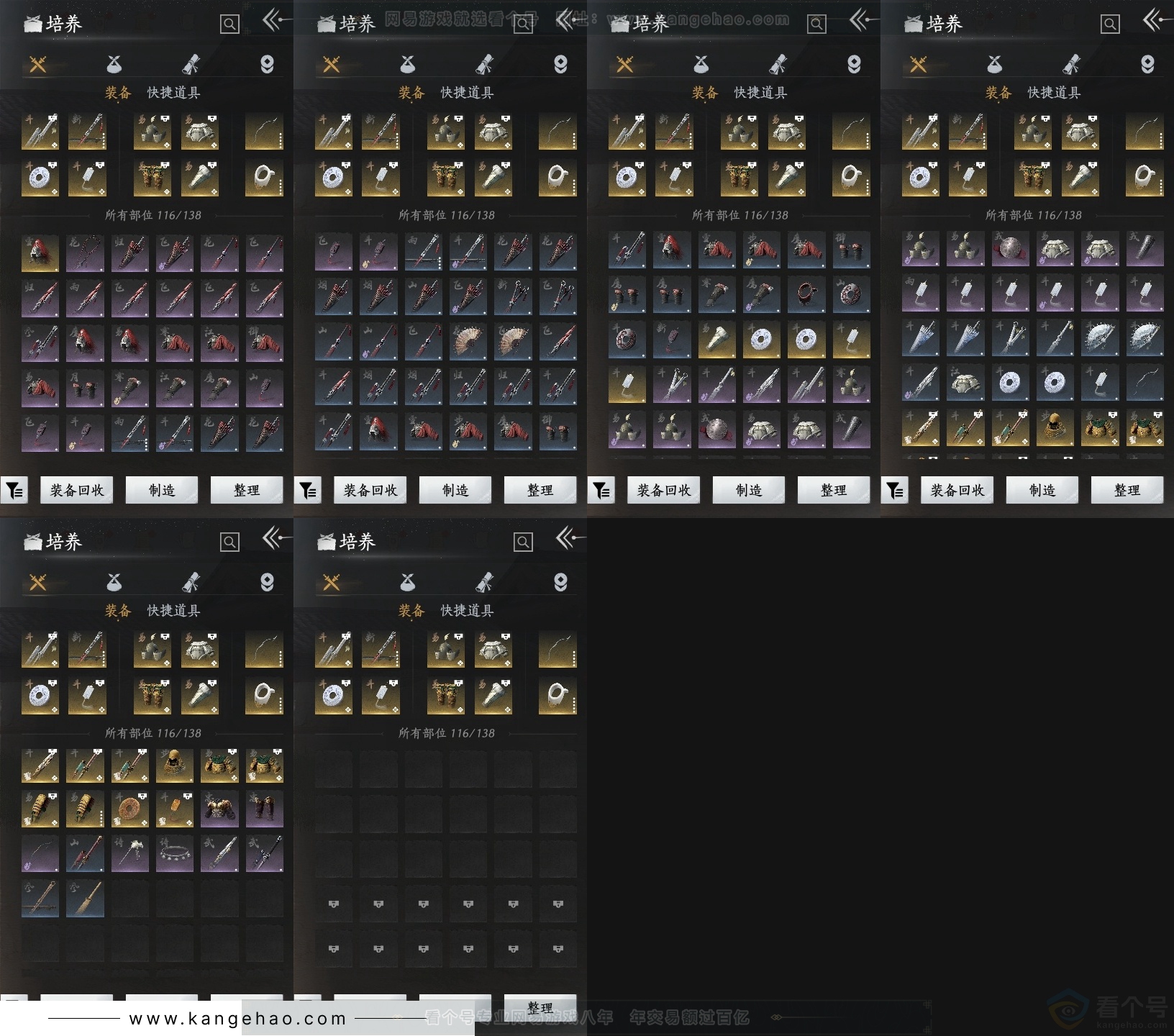Click 整理 in the top-right panel
Viewport: 1174px width, 1036px height.
click(1127, 491)
